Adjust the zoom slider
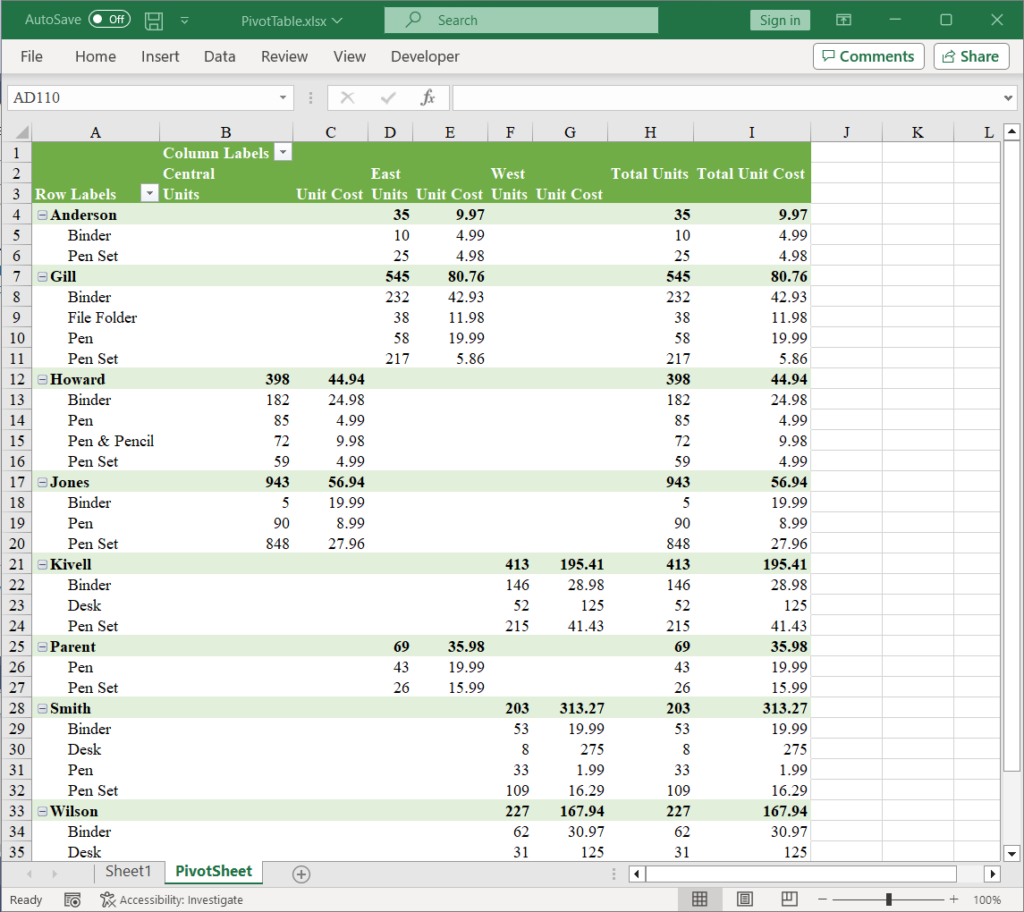1024x912 pixels. pos(888,899)
